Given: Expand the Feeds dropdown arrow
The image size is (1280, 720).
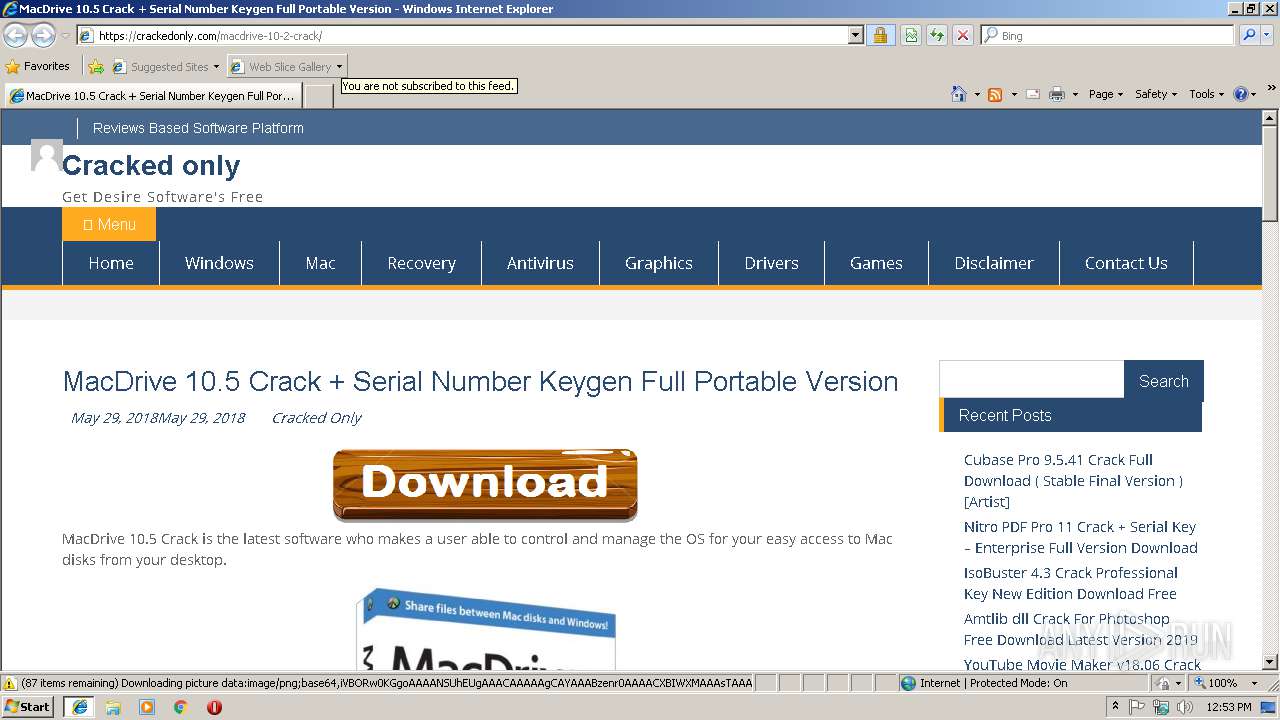Looking at the screenshot, I should 1014,94.
